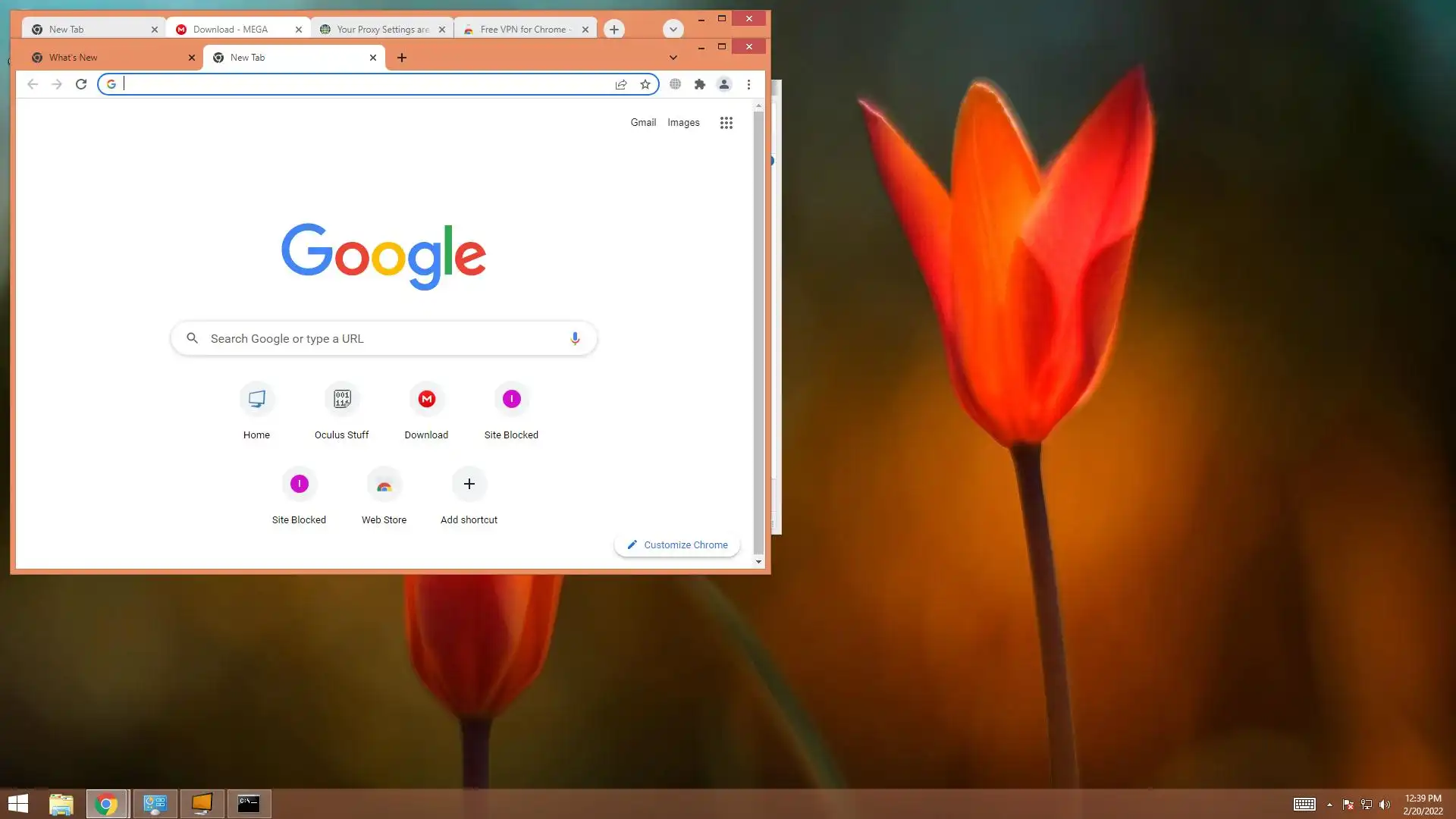
Task: Open the Chrome profile avatar icon
Action: pyautogui.click(x=724, y=84)
